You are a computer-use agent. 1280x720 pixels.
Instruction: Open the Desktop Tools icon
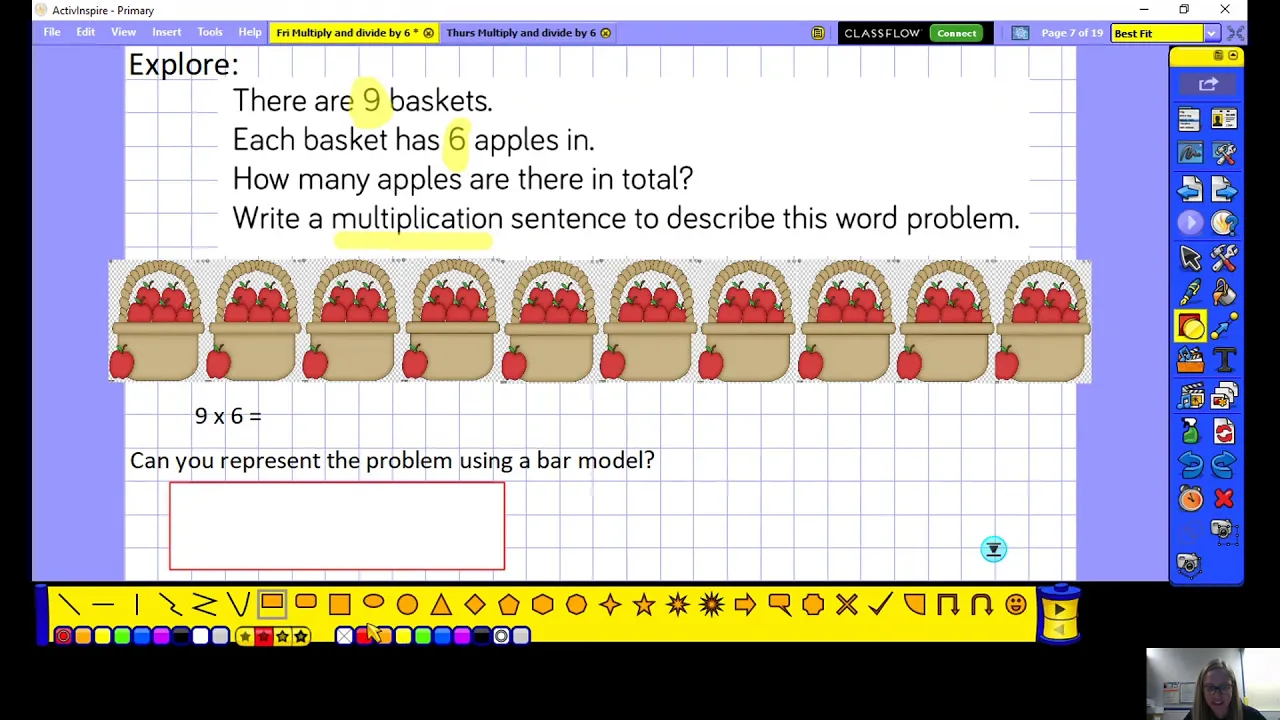pyautogui.click(x=1224, y=153)
